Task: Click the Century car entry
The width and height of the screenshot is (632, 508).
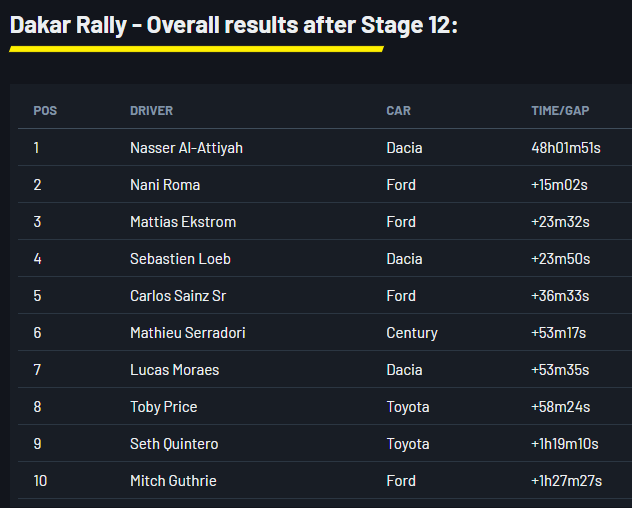Action: pos(412,333)
